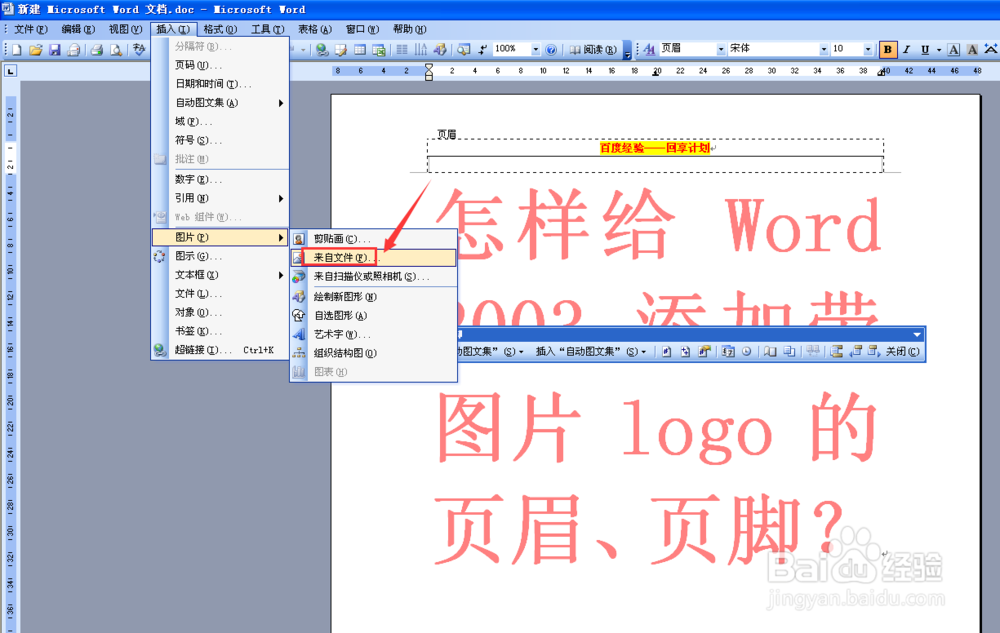Choose 艺术字 to insert WordArt

click(339, 331)
